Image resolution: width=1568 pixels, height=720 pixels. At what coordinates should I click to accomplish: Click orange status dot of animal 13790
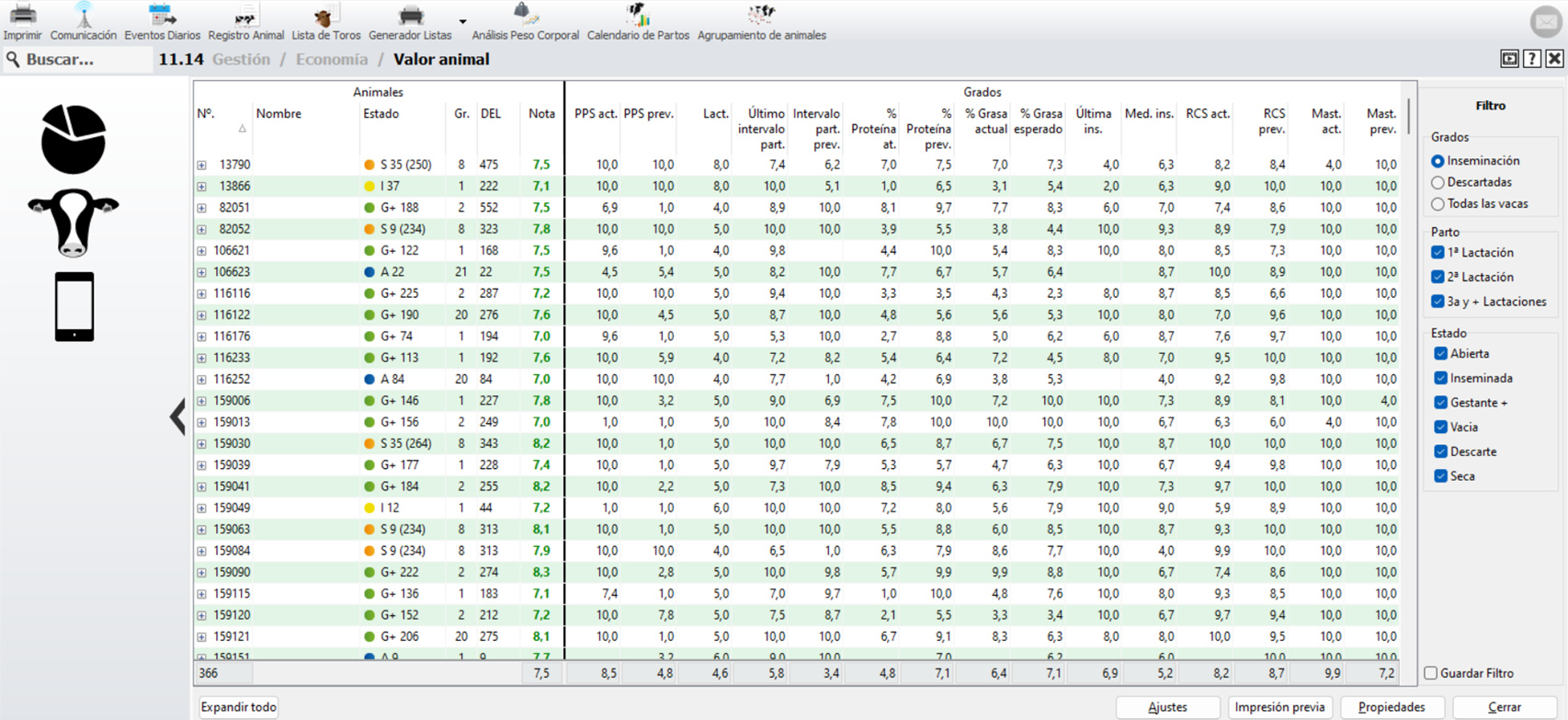tap(369, 166)
